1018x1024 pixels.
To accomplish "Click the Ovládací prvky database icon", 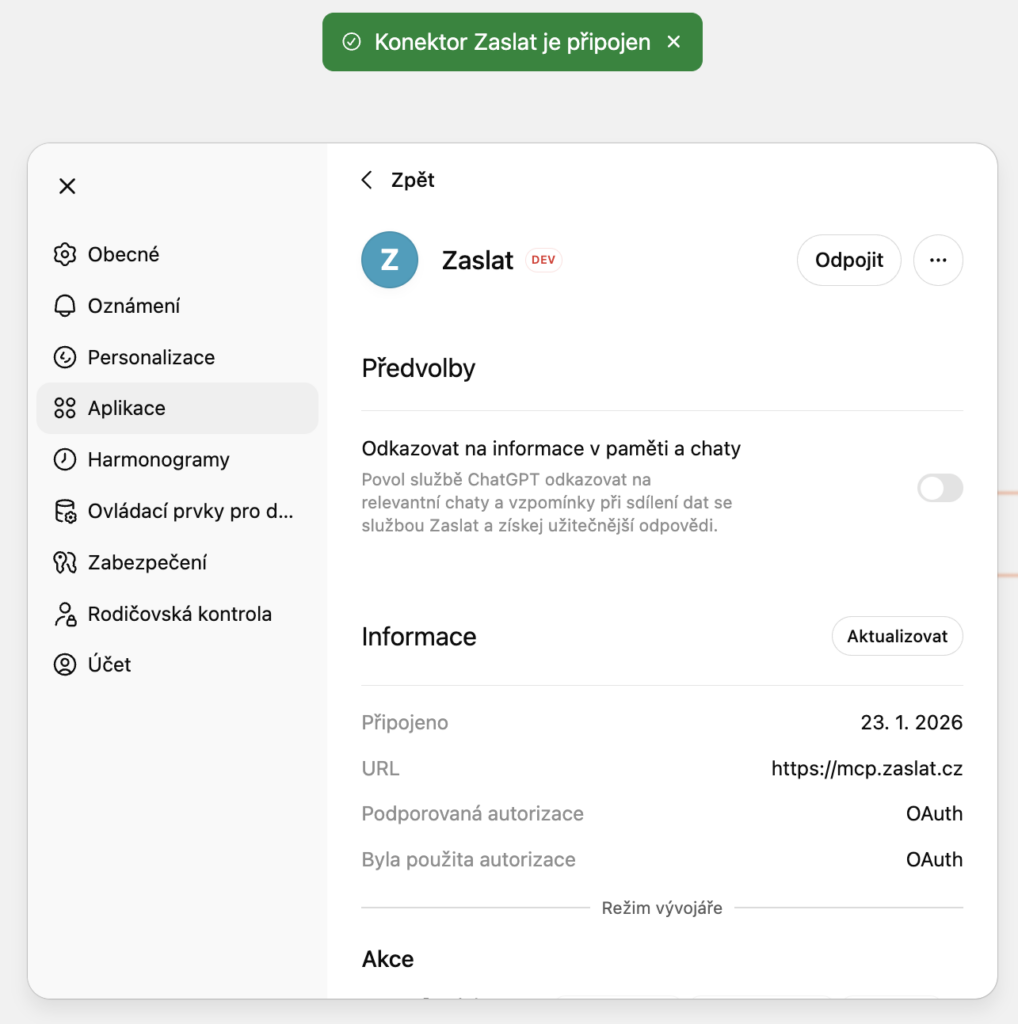I will click(x=65, y=511).
